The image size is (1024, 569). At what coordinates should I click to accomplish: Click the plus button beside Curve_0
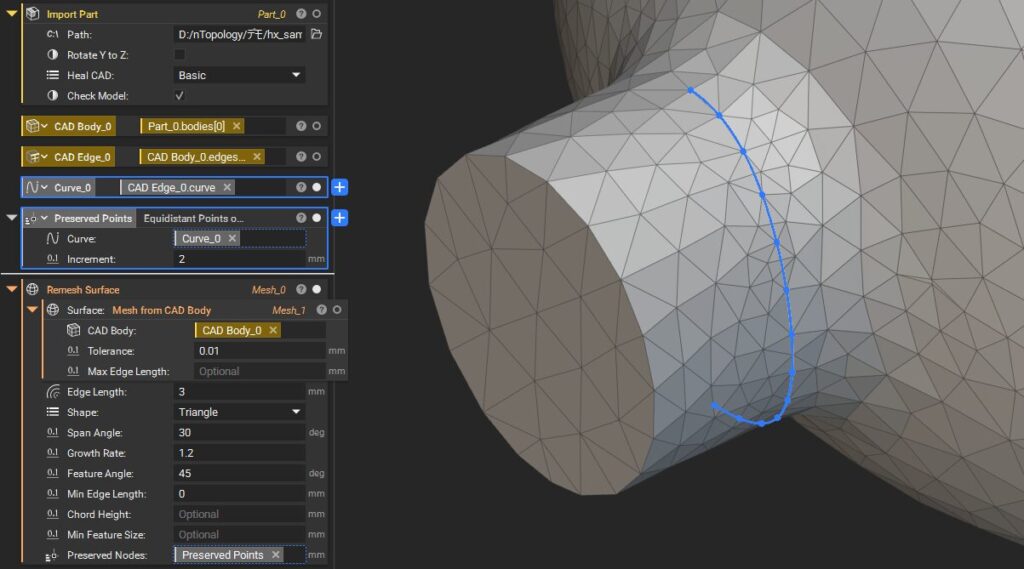[340, 187]
